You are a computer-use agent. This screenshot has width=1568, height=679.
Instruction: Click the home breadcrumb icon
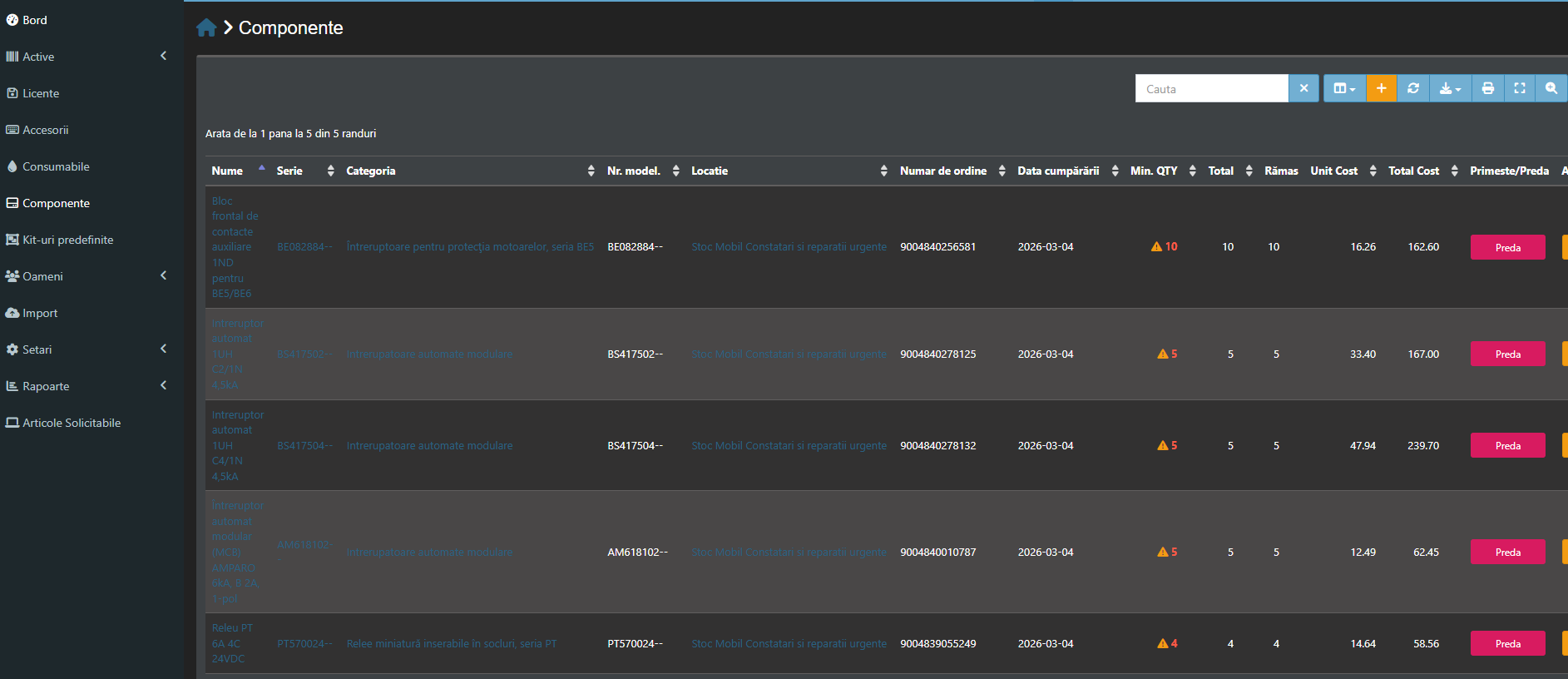(206, 28)
